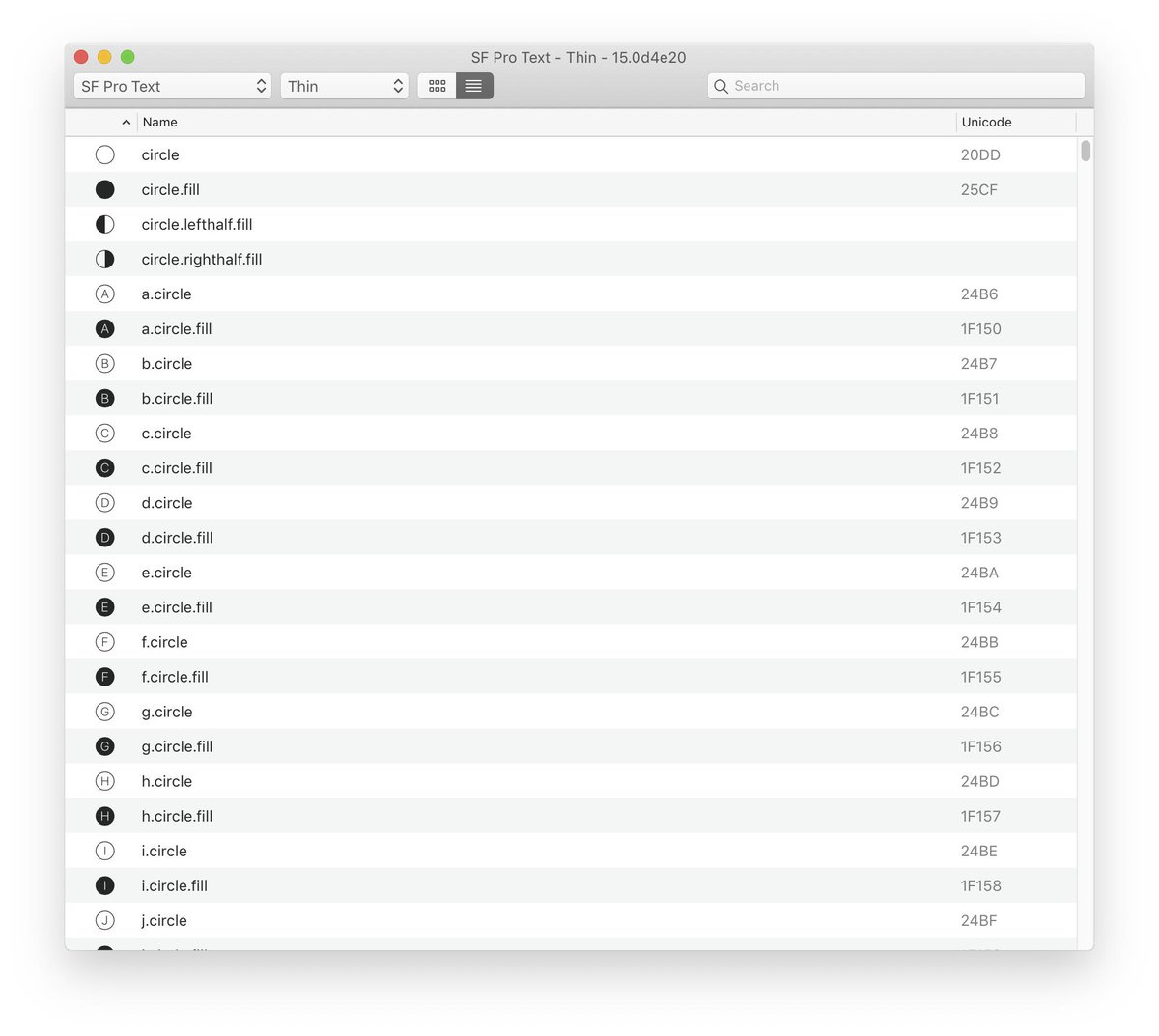Click Unicode value 24B9
The width and height of the screenshot is (1159, 1036).
coord(979,502)
